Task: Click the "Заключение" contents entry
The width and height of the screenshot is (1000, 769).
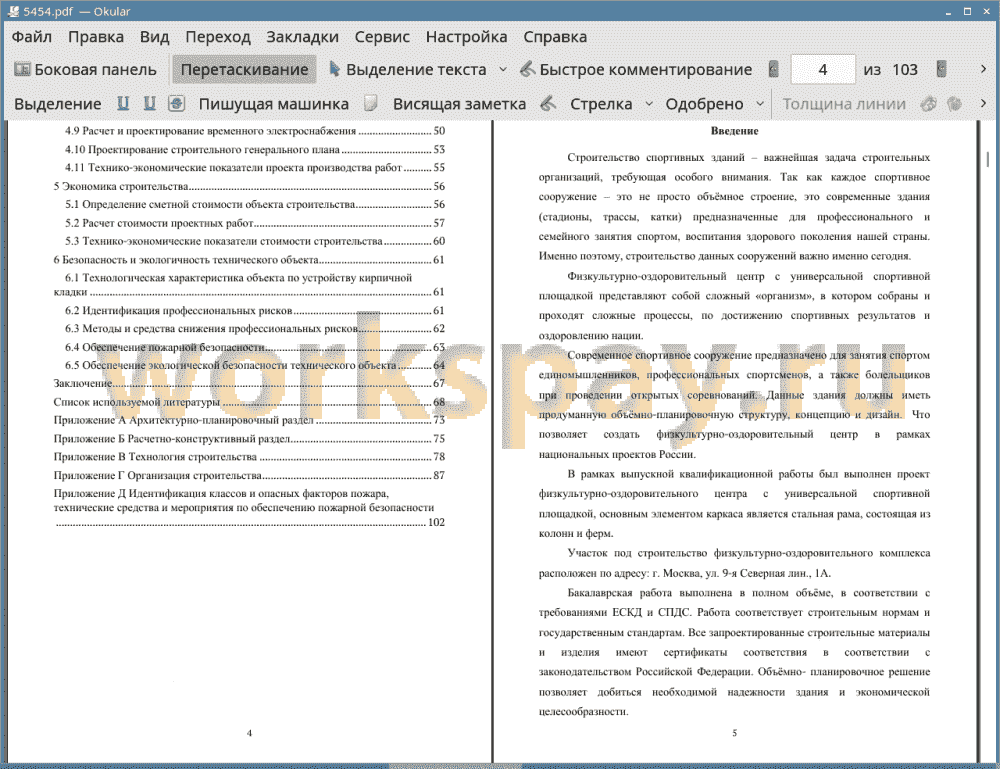Action: (249, 383)
